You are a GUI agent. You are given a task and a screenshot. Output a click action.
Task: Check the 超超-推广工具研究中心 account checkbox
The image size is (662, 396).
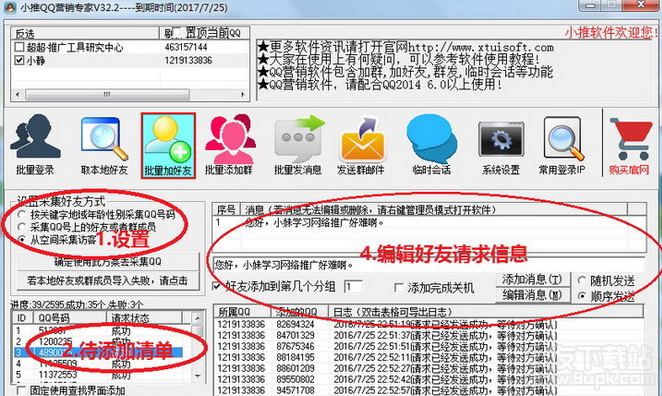19,47
